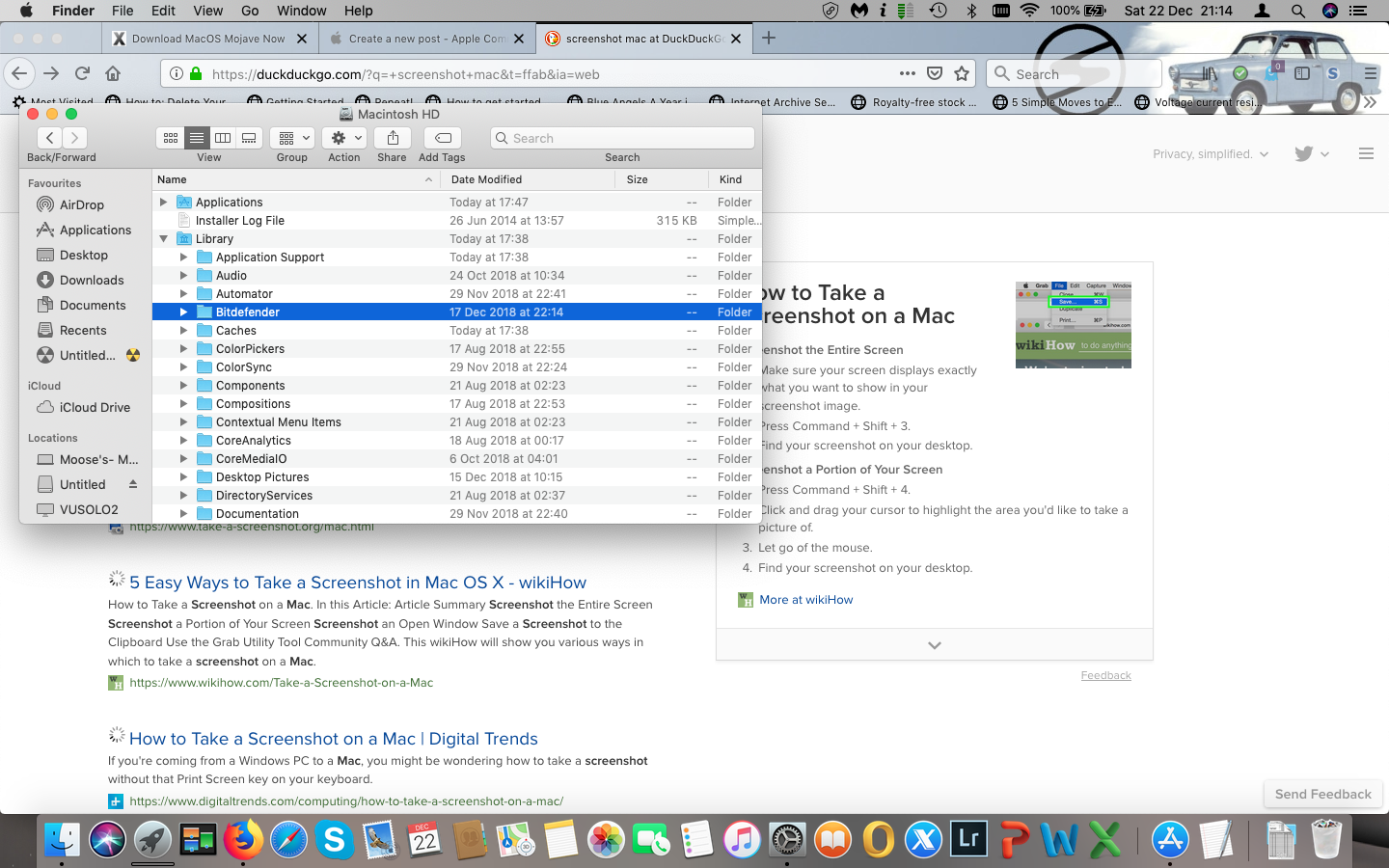Switch Finder to column view
Image resolution: width=1389 pixels, height=868 pixels.
pyautogui.click(x=223, y=138)
